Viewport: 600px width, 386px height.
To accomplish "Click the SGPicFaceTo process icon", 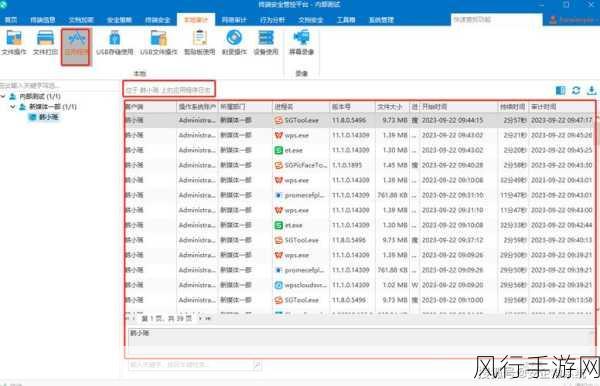I will click(x=279, y=165).
